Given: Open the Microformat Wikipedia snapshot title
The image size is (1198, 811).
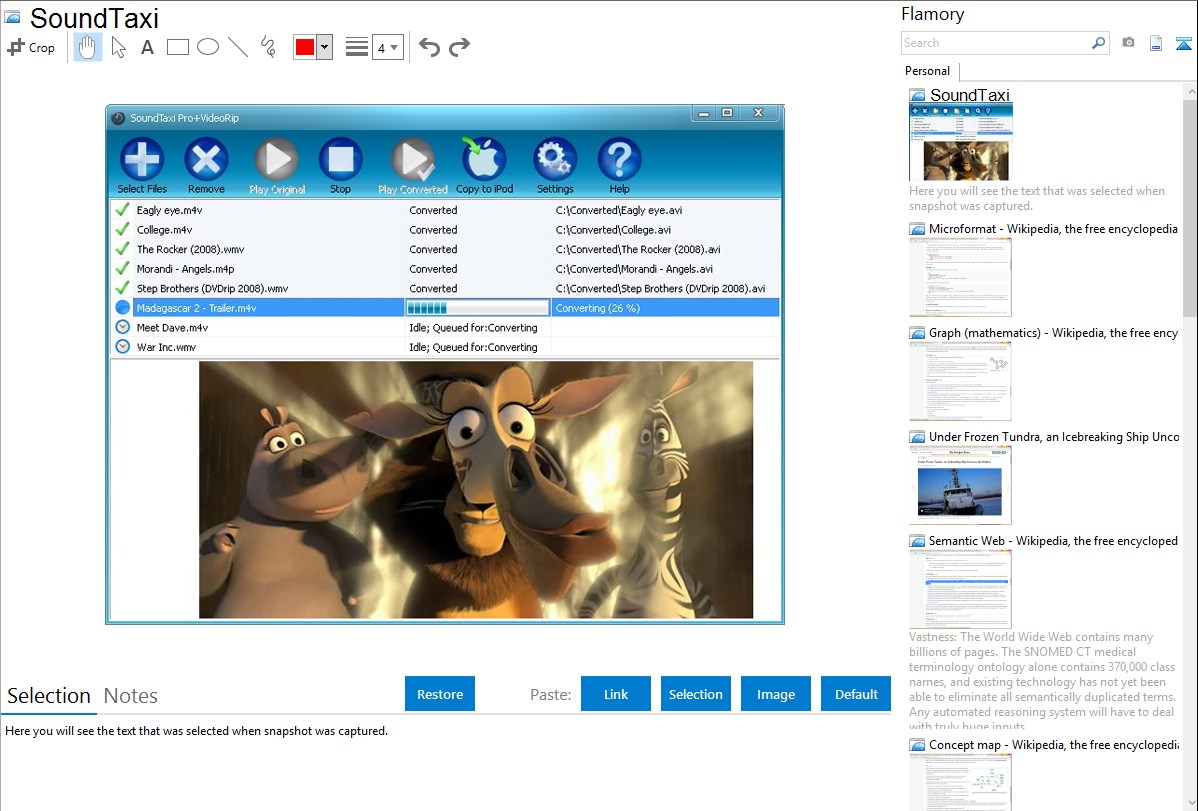Looking at the screenshot, I should pos(1053,229).
